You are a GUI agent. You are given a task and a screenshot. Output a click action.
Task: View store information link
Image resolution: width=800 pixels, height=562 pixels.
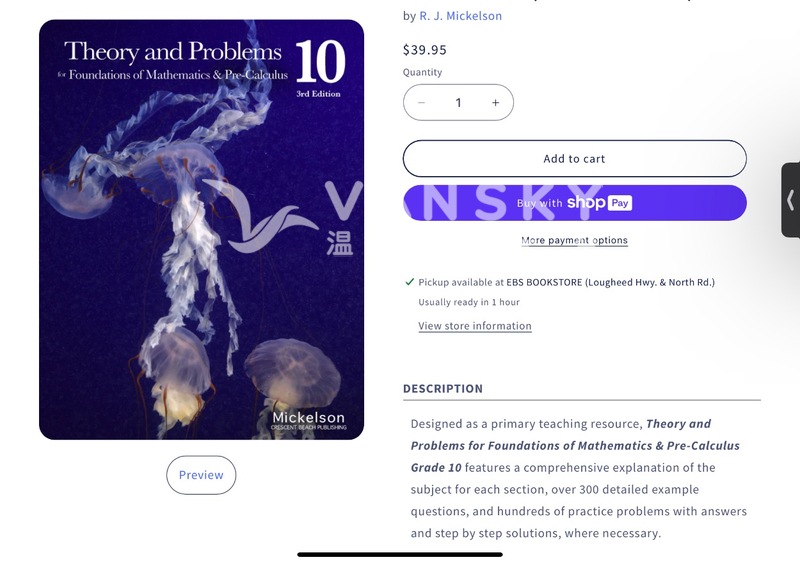475,326
